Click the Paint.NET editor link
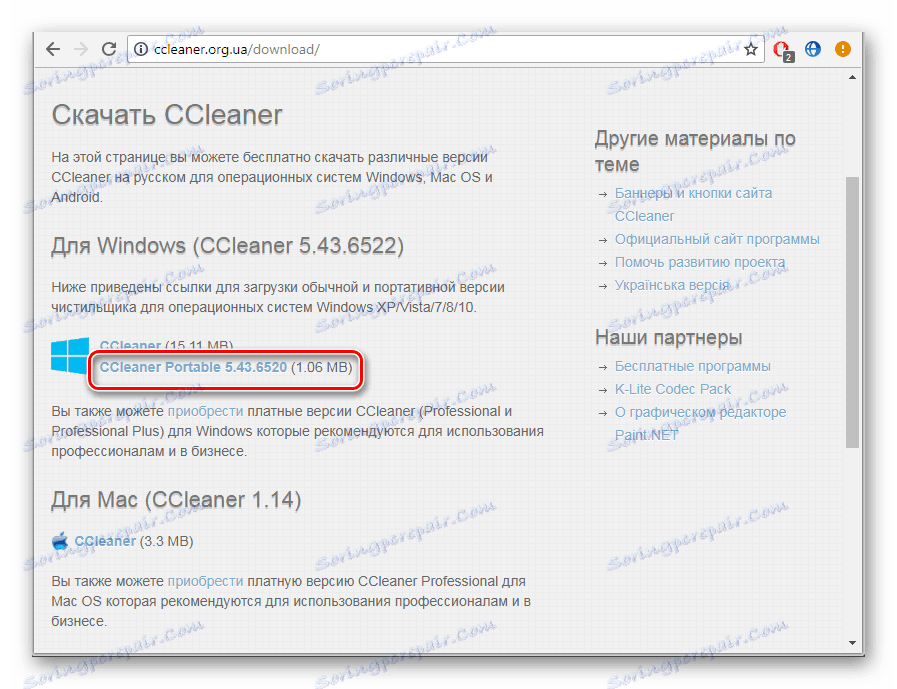The height and width of the screenshot is (689, 897). point(646,434)
